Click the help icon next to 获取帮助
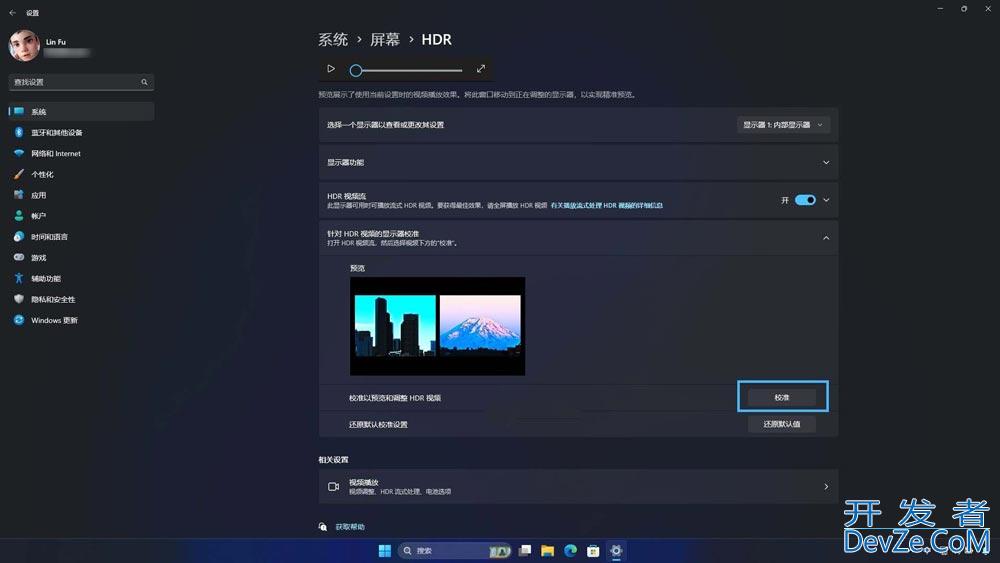Screen dimensions: 1000x563 323,527
